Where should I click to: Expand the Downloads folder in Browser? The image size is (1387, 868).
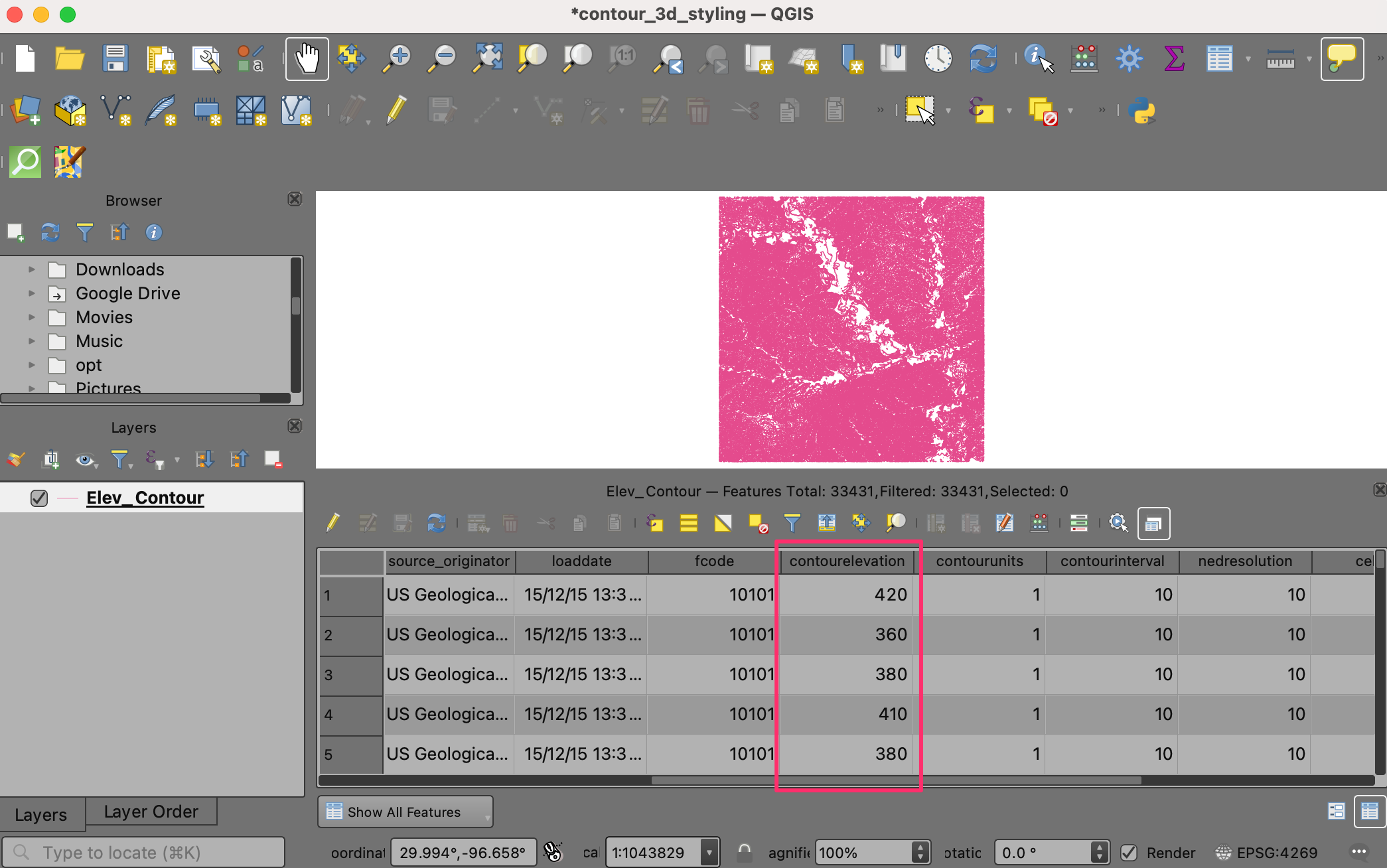pyautogui.click(x=31, y=269)
